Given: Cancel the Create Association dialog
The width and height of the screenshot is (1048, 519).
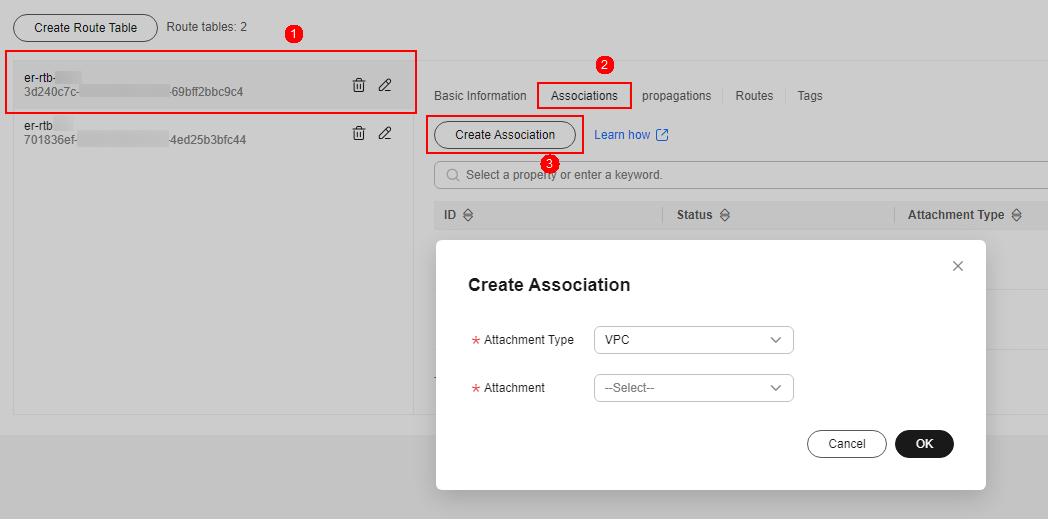Looking at the screenshot, I should click(846, 444).
